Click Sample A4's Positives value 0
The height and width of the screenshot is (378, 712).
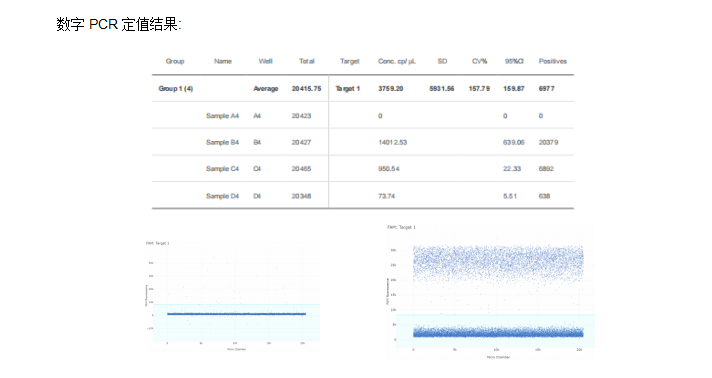pyautogui.click(x=541, y=116)
